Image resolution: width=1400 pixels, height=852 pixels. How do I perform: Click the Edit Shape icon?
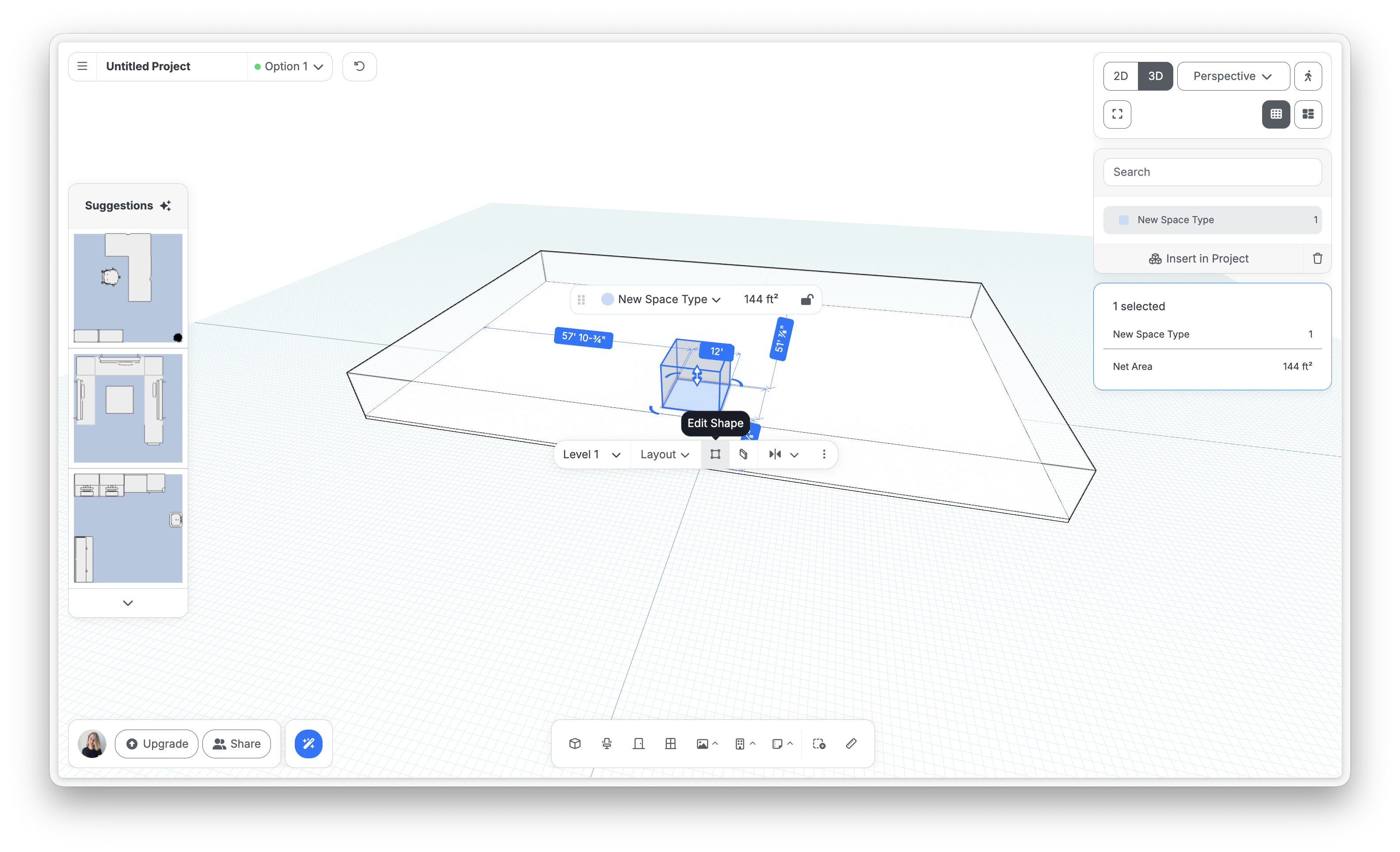click(x=715, y=454)
